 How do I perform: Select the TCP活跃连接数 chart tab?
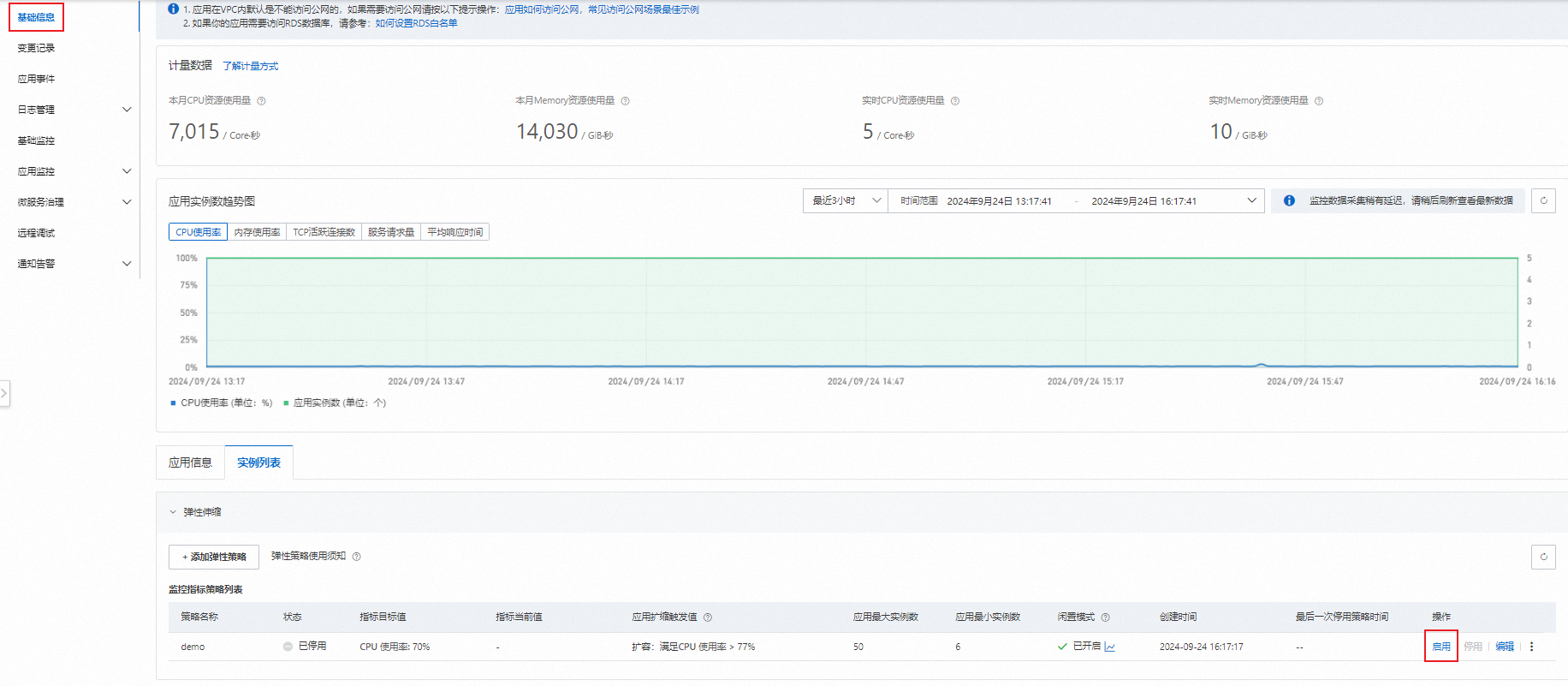click(x=324, y=232)
